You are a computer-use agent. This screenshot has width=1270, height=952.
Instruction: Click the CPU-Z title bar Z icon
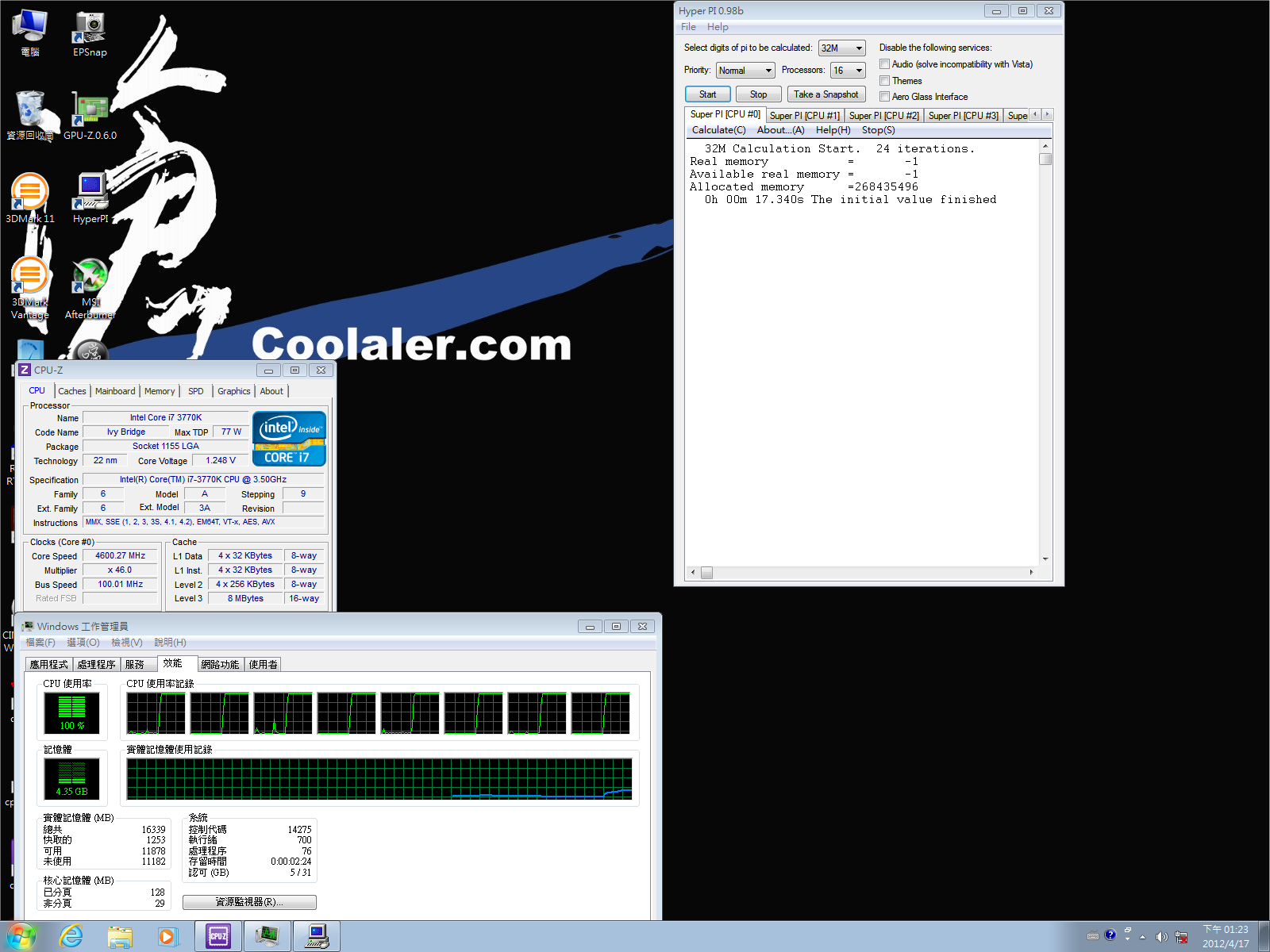click(x=25, y=370)
